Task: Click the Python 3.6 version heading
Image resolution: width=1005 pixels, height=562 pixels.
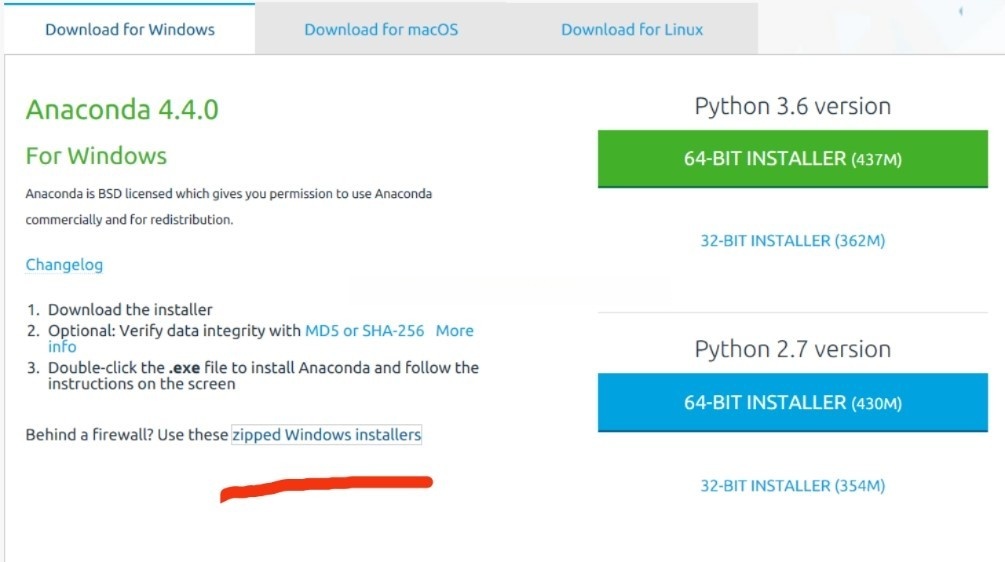Action: coord(792,106)
